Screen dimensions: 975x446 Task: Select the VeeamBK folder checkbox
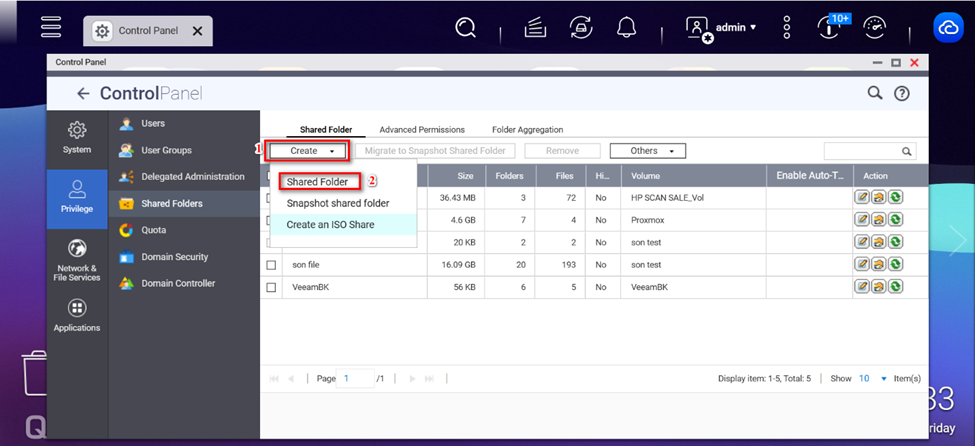click(271, 287)
